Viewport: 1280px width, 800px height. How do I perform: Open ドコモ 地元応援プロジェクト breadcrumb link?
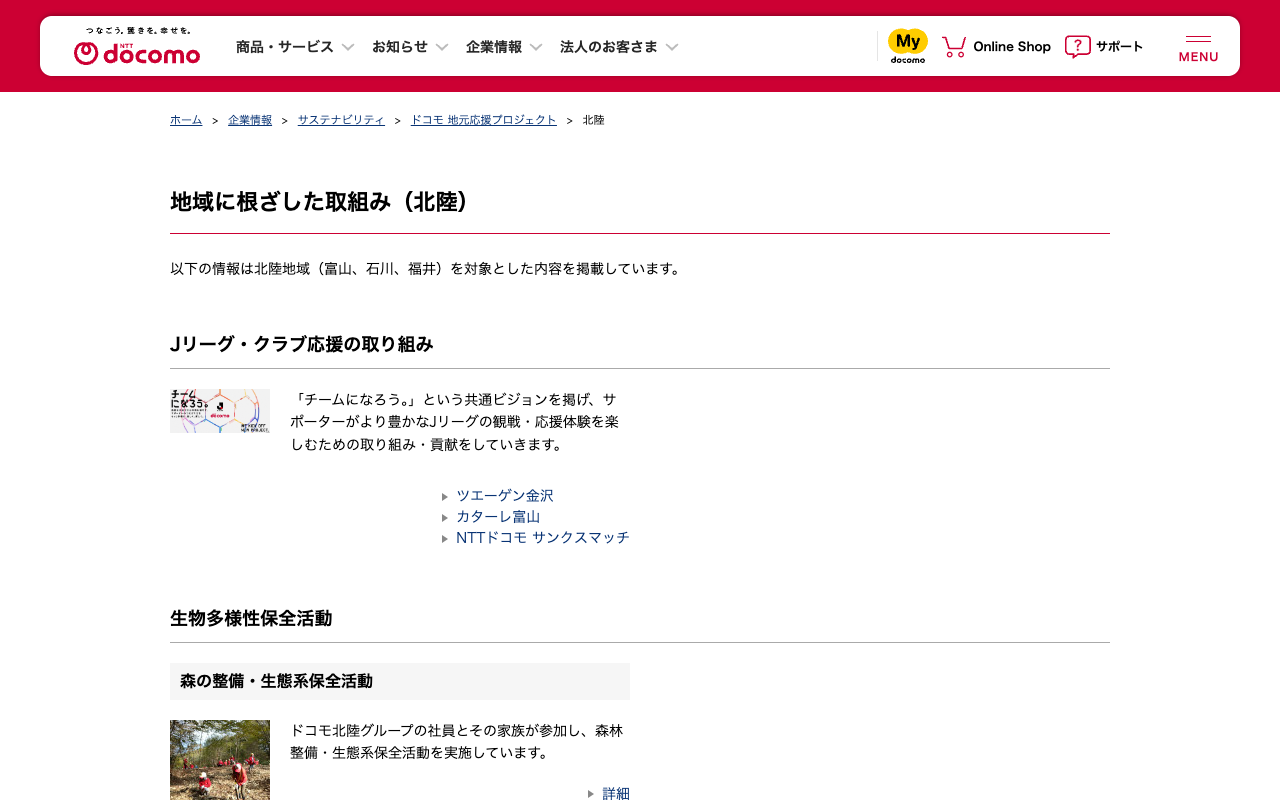pos(484,120)
